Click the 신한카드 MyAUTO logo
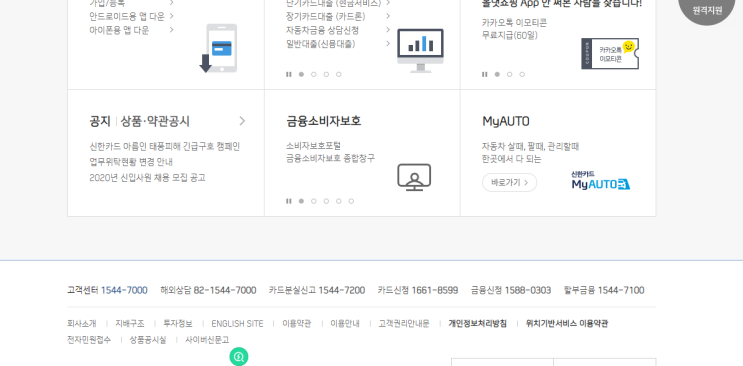The width and height of the screenshot is (743, 366). [600, 181]
